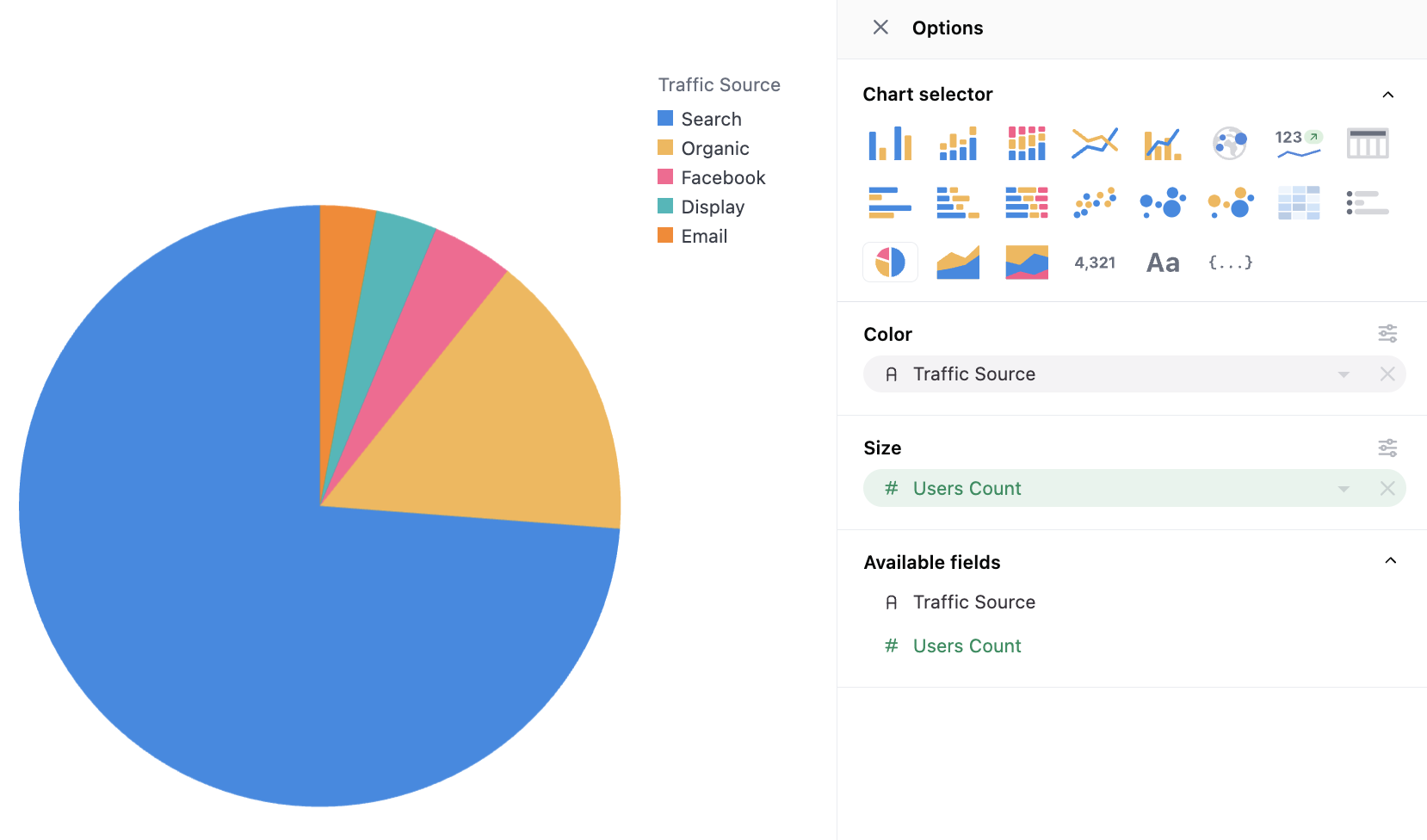Pick the map chart globe icon
Viewport: 1427px width, 840px height.
pos(1230,144)
